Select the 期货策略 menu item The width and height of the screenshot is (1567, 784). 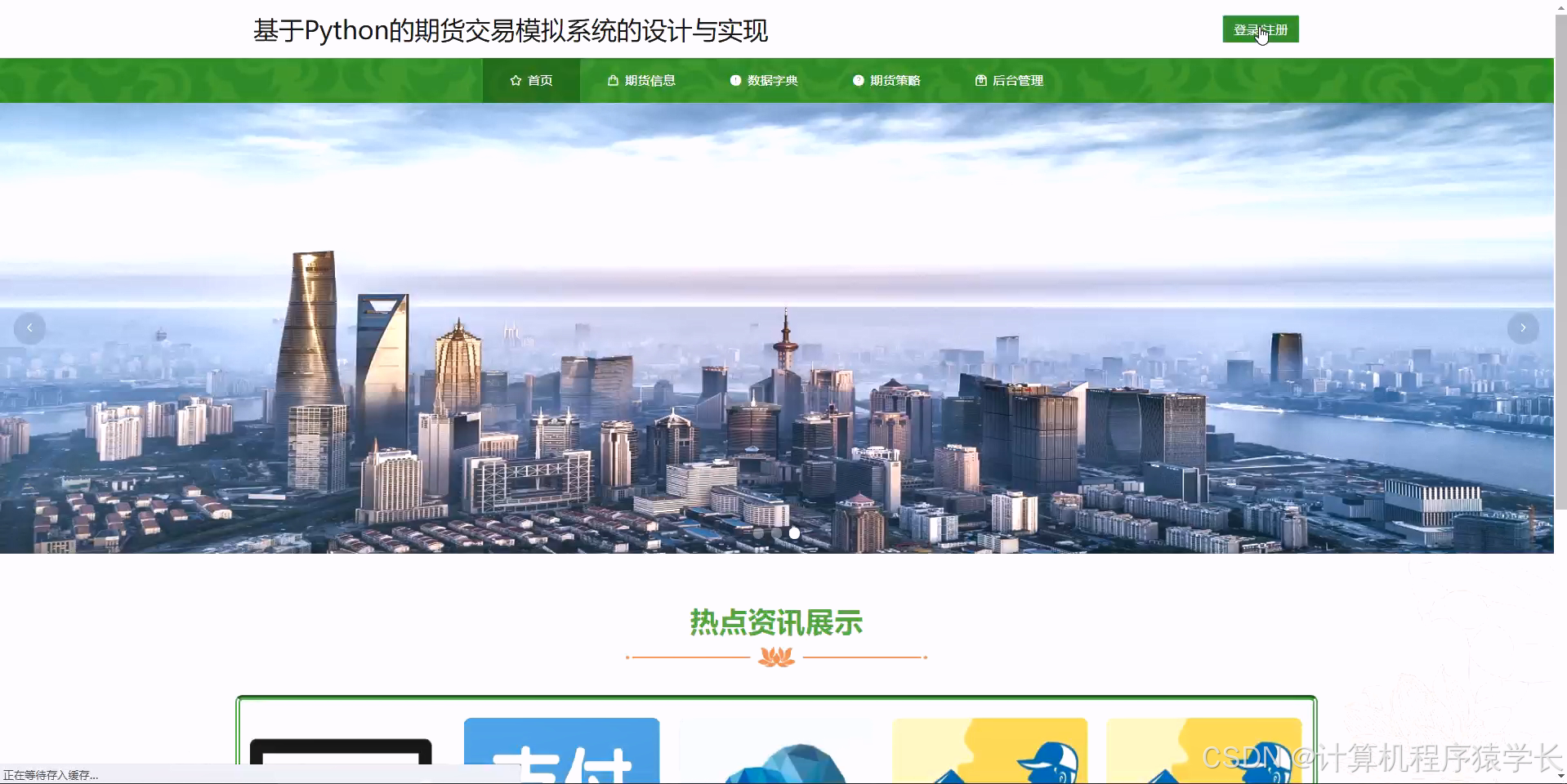(x=886, y=80)
